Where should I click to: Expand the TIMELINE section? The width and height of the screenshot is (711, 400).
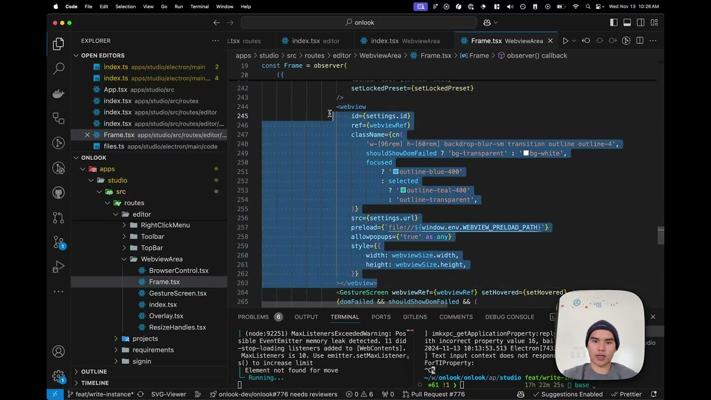pyautogui.click(x=95, y=383)
